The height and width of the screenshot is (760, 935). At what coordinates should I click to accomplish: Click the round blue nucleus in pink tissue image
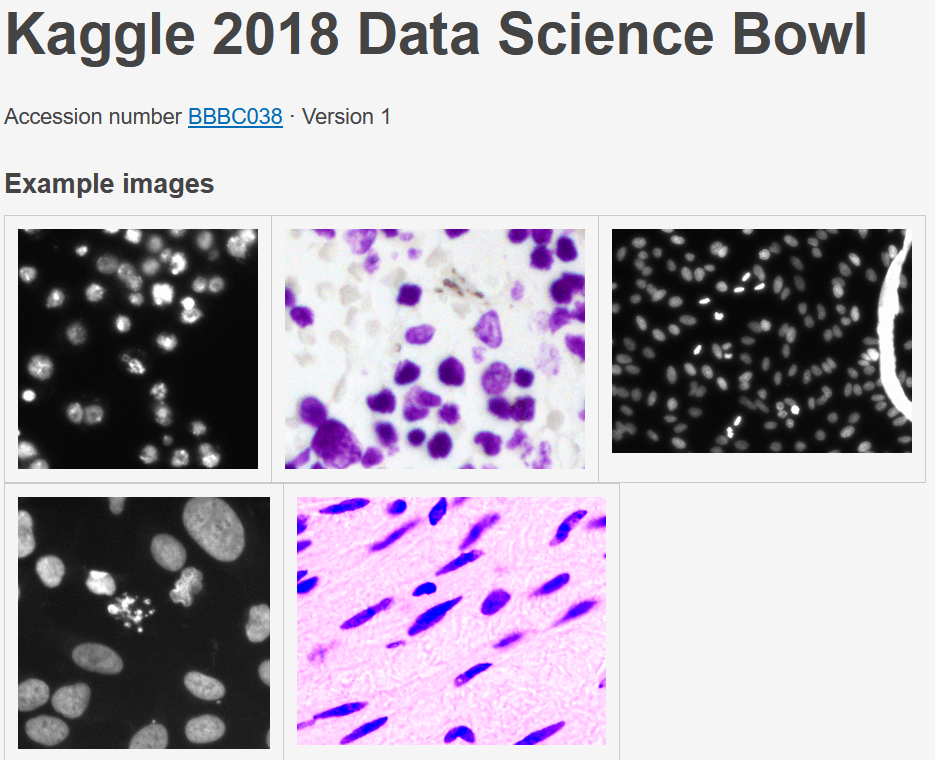point(494,601)
